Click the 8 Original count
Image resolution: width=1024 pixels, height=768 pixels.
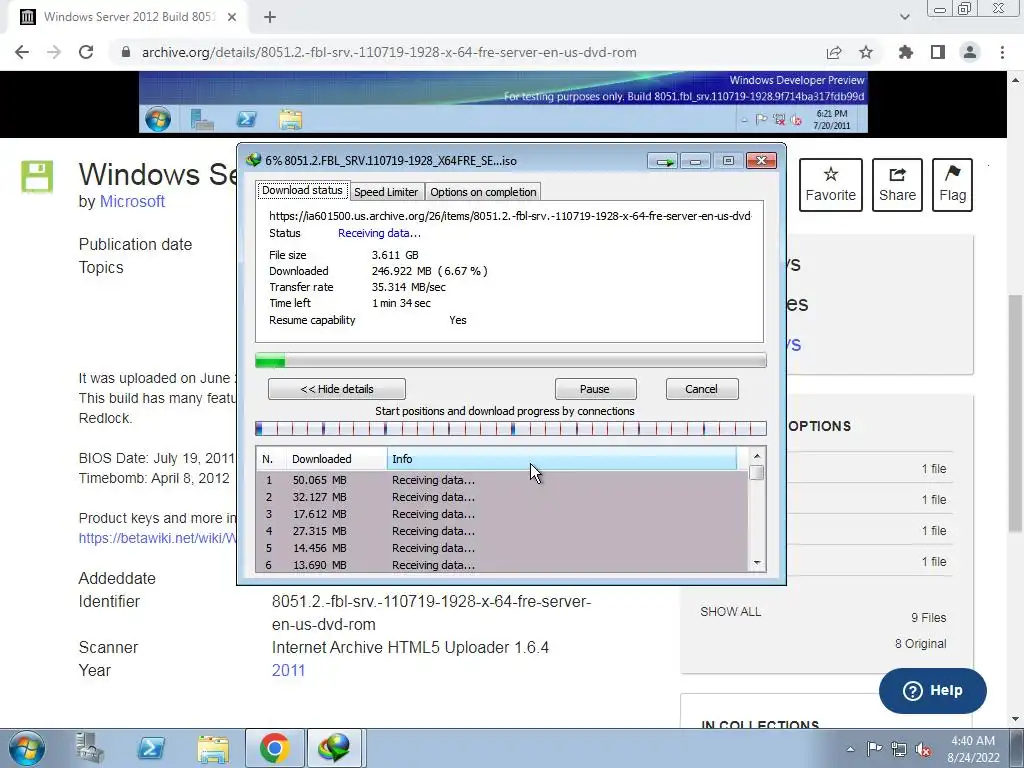[x=920, y=644]
